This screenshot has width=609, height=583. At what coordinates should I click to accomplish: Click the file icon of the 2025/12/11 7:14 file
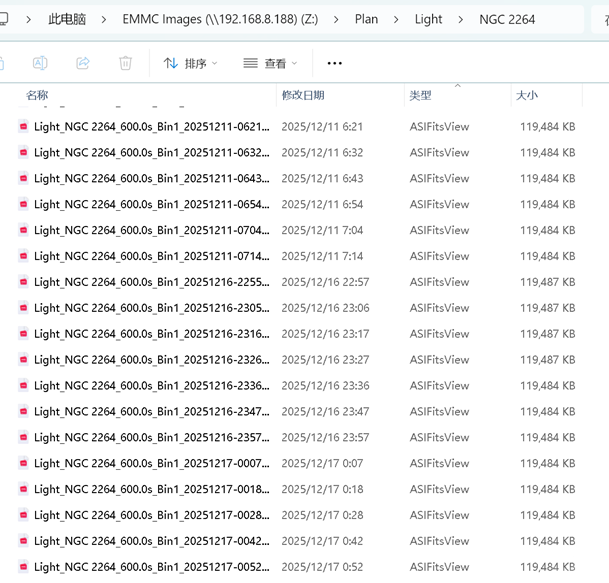24,256
